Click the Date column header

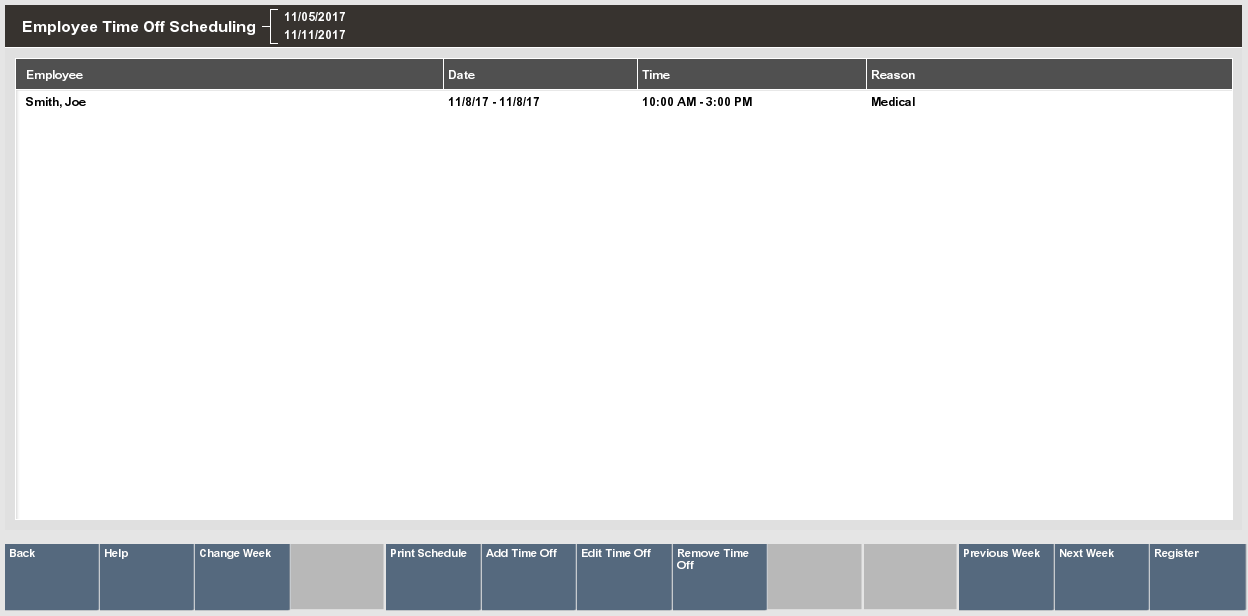pyautogui.click(x=540, y=74)
